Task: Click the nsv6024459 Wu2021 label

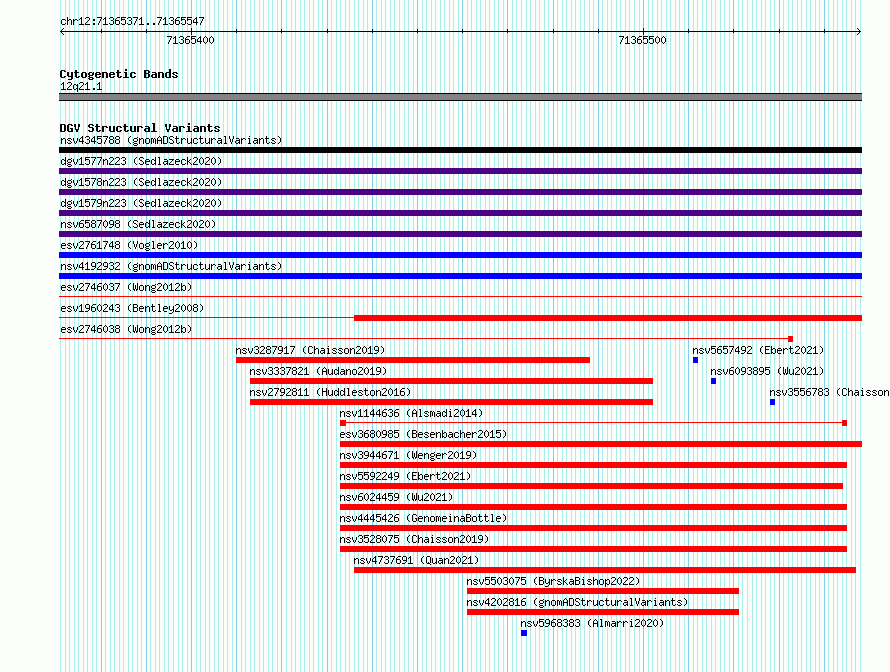Action: (396, 497)
